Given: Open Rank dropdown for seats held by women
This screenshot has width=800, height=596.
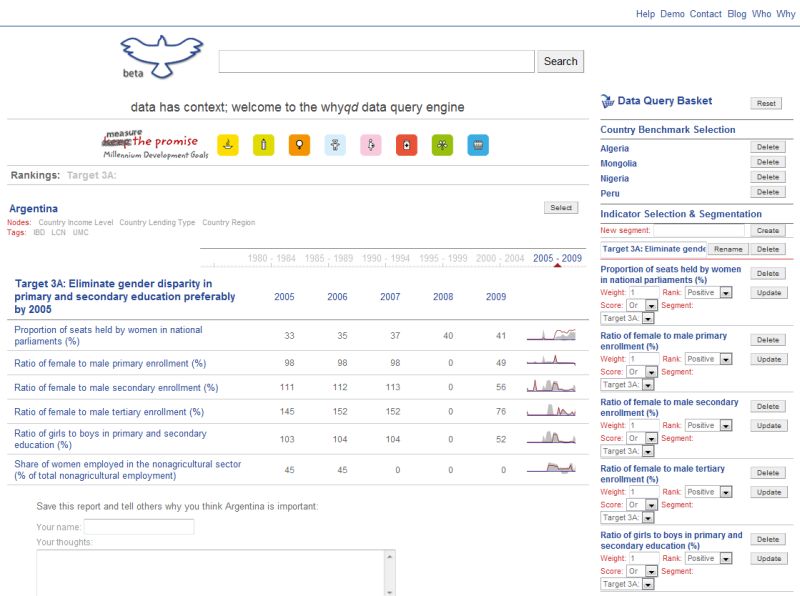Looking at the screenshot, I should click(x=709, y=292).
